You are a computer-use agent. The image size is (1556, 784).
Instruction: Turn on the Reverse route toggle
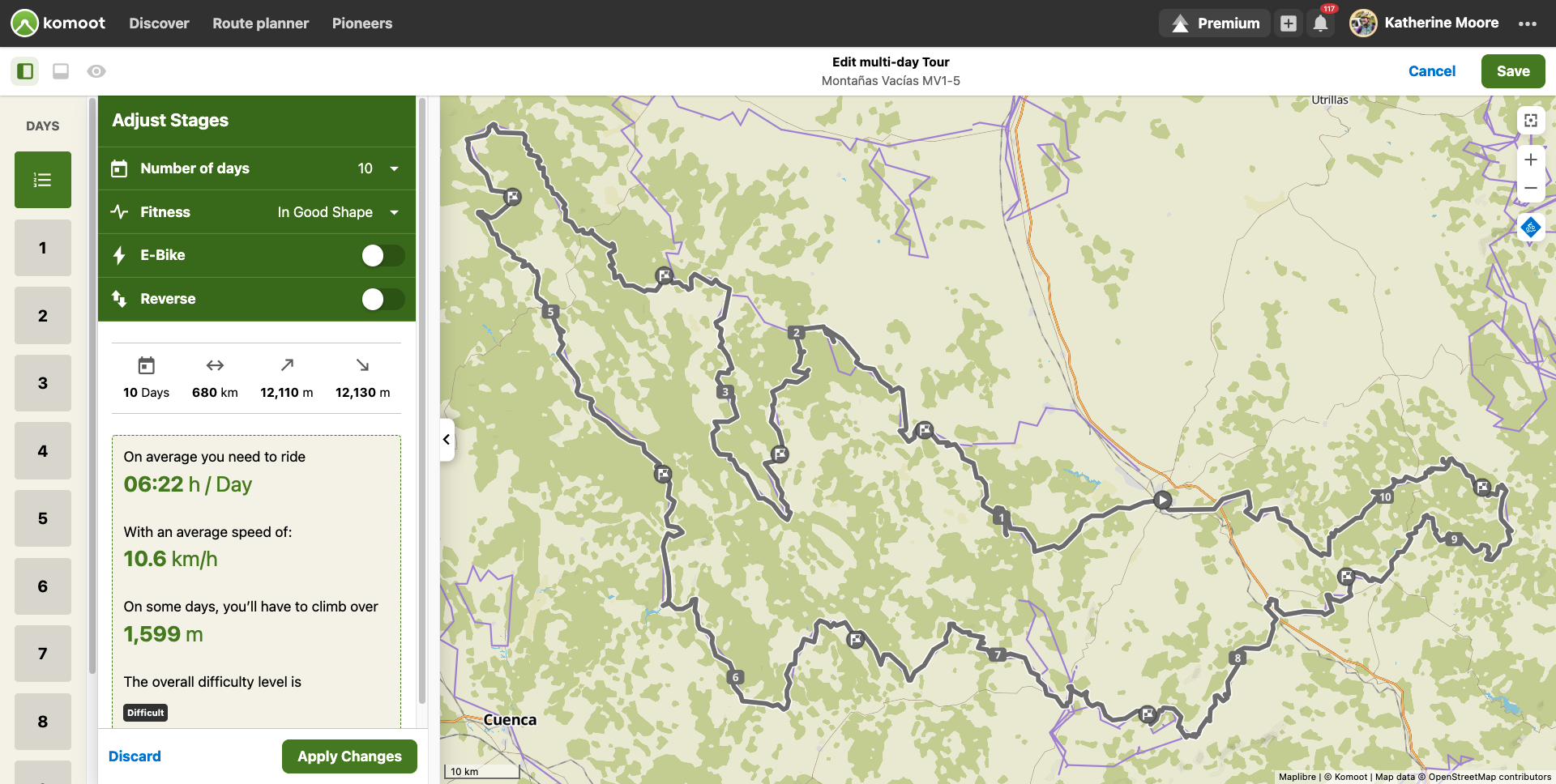pos(383,299)
